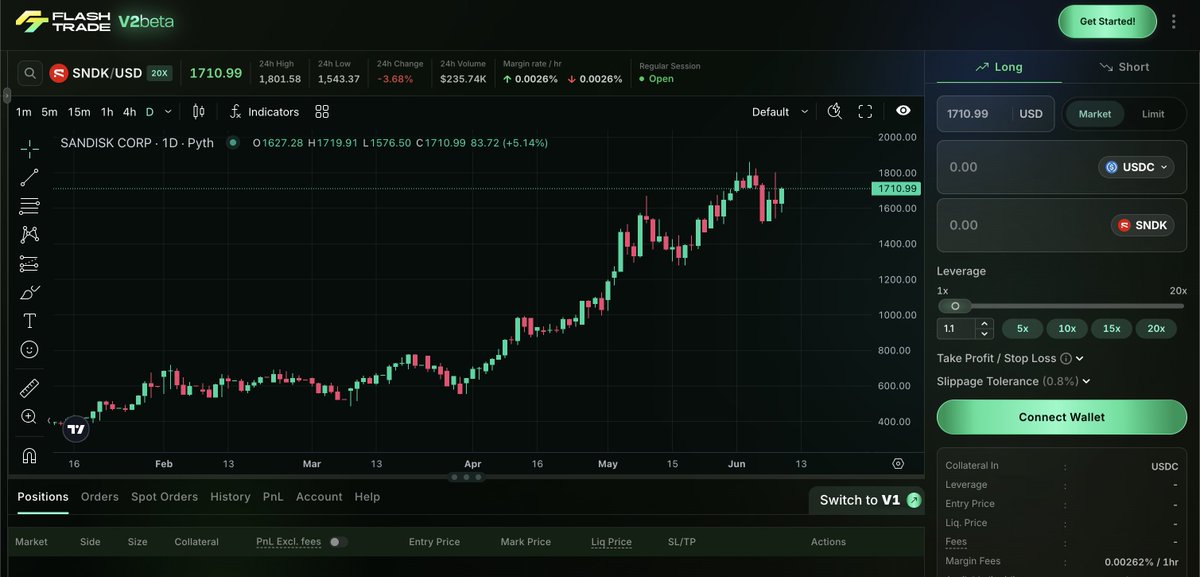Expand the left side panel handle
Viewport: 1200px width, 577px height.
point(5,95)
